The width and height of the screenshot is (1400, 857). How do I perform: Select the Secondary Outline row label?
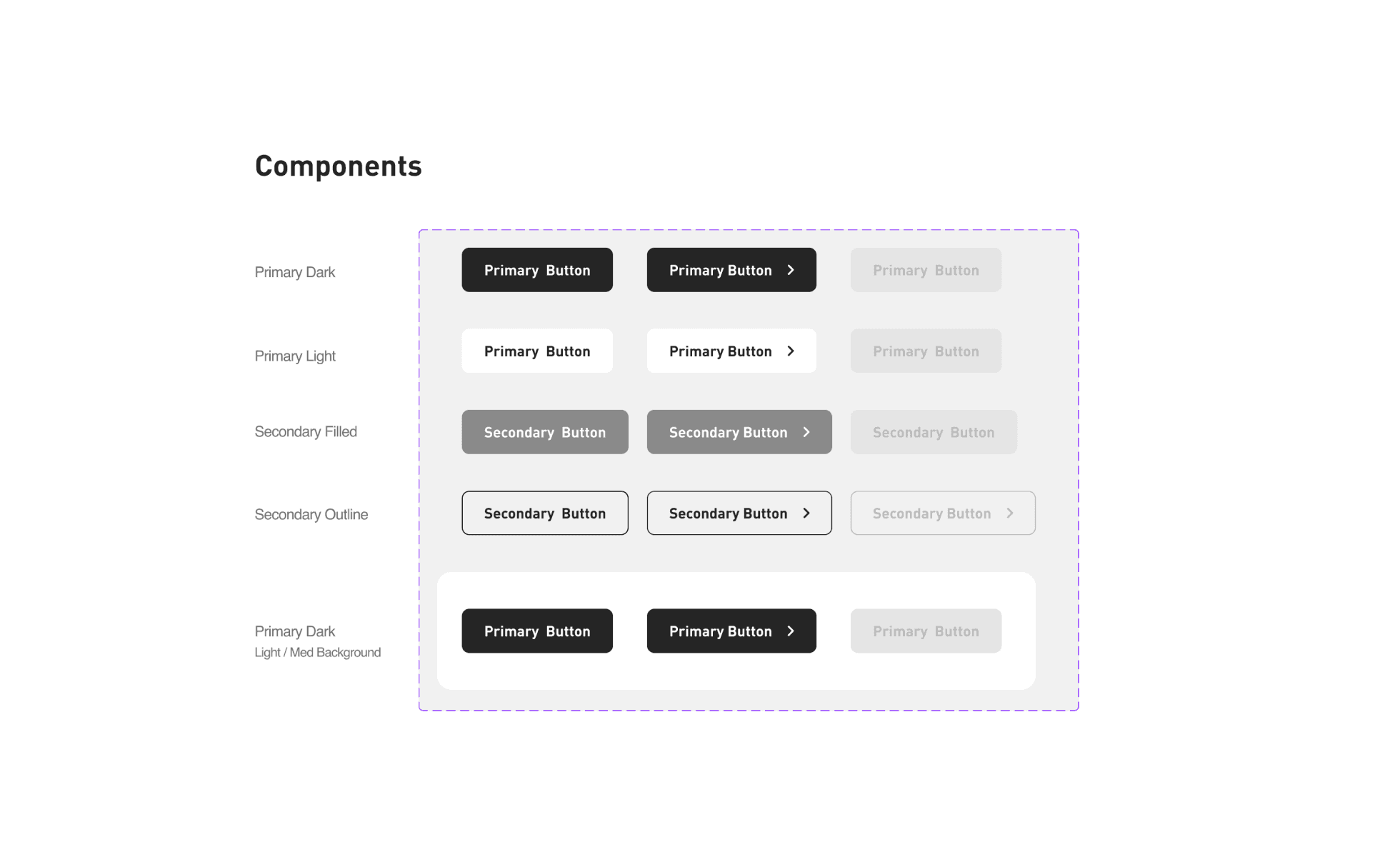[x=311, y=514]
